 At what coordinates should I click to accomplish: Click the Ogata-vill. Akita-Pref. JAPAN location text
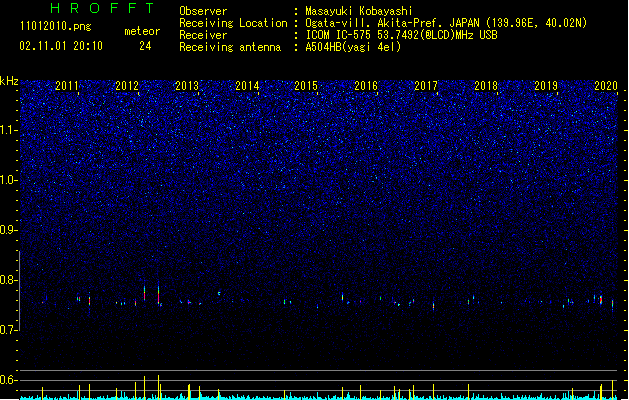click(446, 23)
